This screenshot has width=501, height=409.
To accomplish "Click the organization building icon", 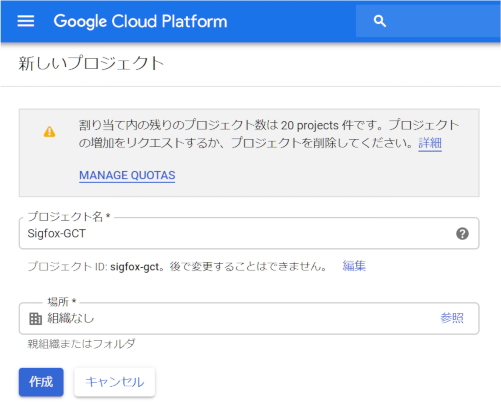I will tap(35, 319).
